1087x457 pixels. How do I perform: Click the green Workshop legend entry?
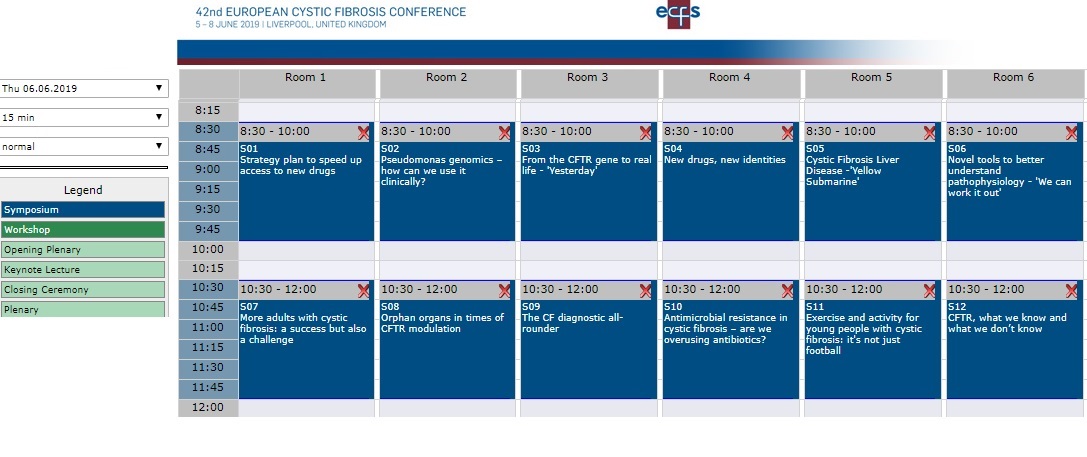click(x=83, y=230)
